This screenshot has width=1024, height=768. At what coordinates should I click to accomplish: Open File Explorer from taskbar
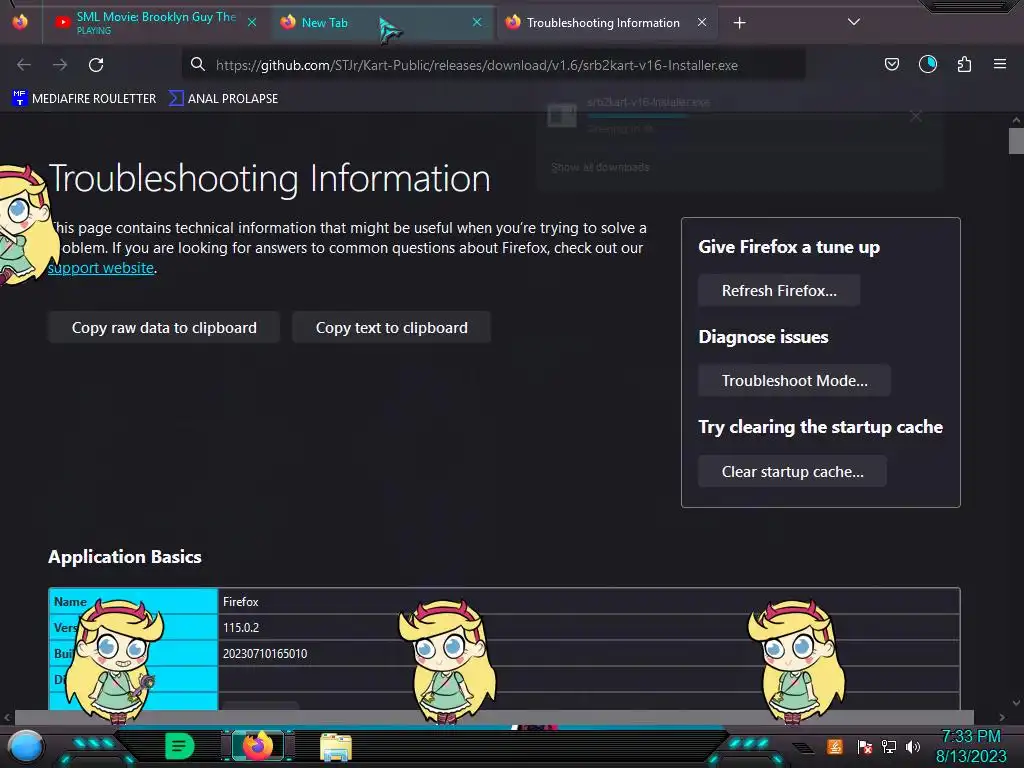pos(336,748)
